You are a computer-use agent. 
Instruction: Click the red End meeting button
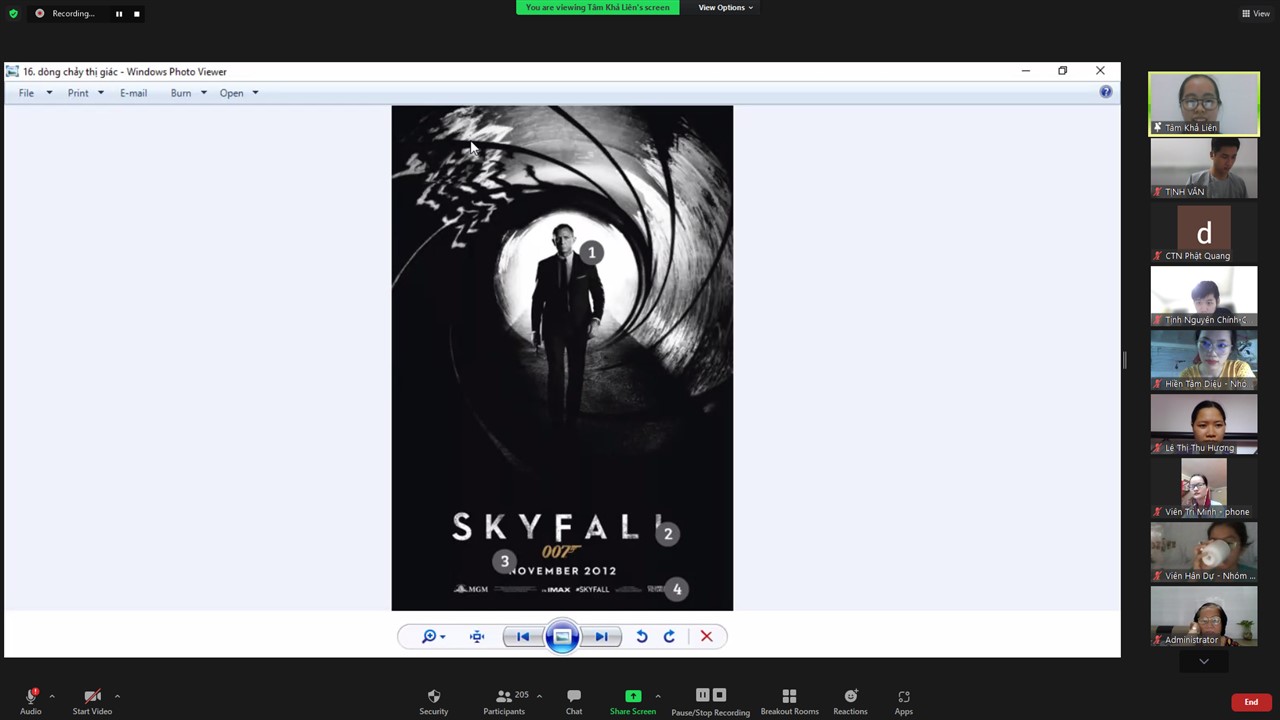coord(1251,702)
